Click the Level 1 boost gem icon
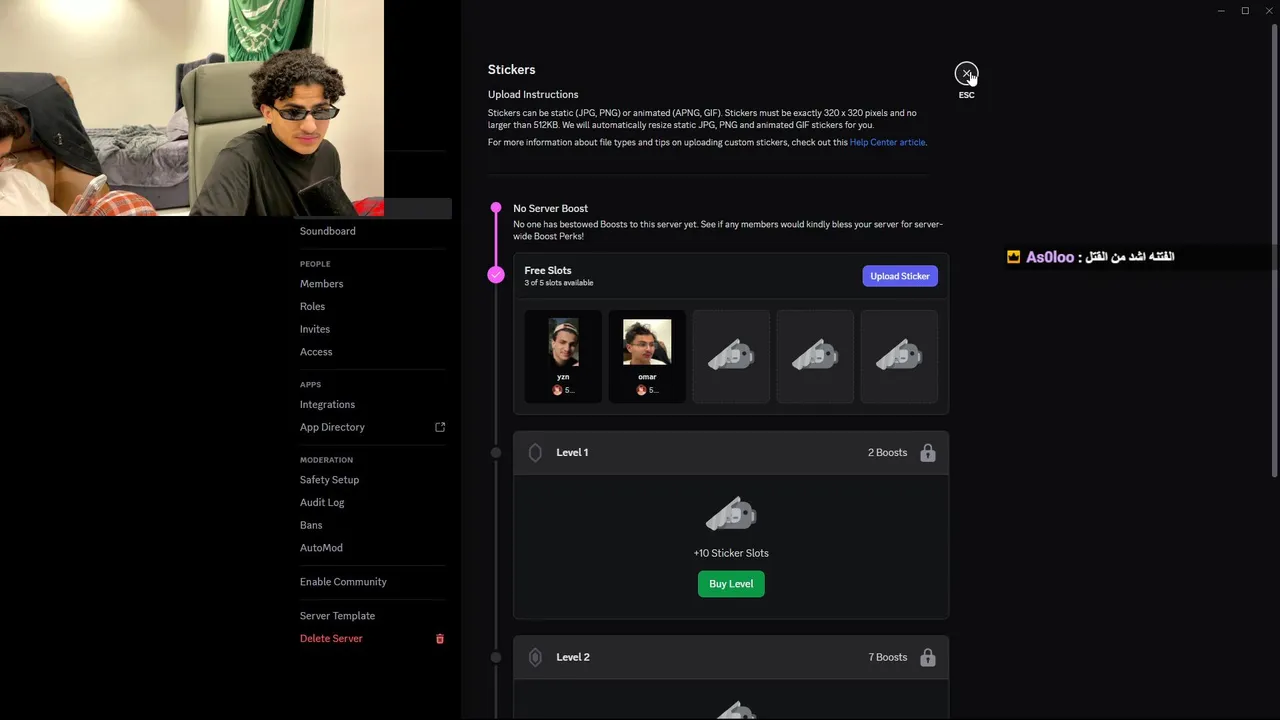This screenshot has width=1280, height=720. point(535,453)
